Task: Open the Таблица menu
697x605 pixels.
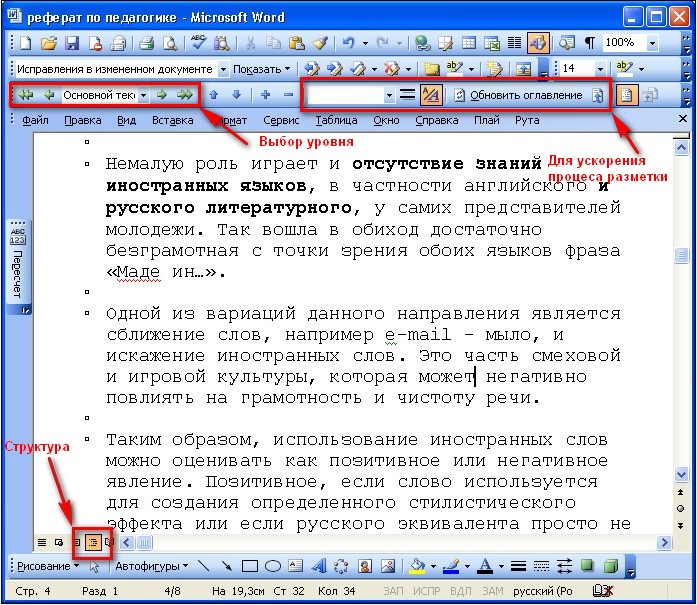Action: click(x=336, y=120)
